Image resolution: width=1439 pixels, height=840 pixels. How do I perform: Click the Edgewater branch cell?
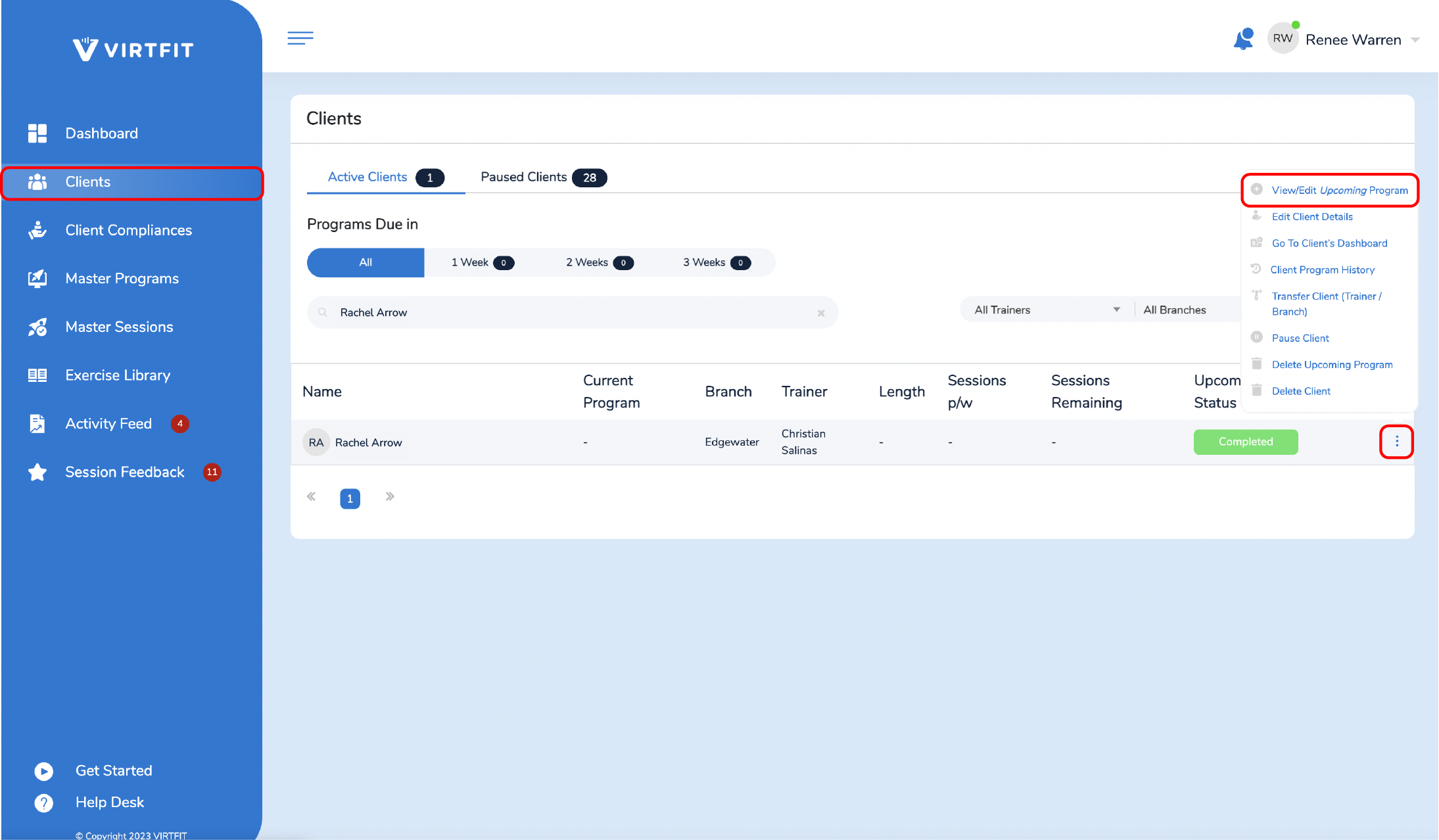point(732,442)
